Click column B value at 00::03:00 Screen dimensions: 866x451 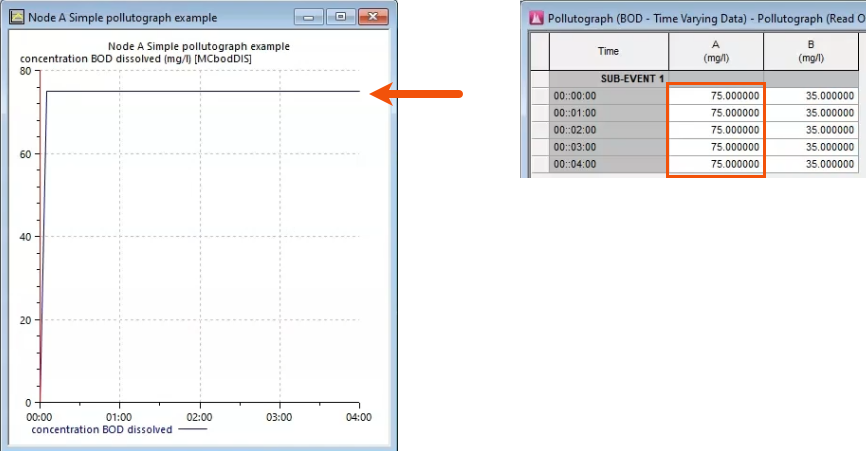[x=811, y=147]
